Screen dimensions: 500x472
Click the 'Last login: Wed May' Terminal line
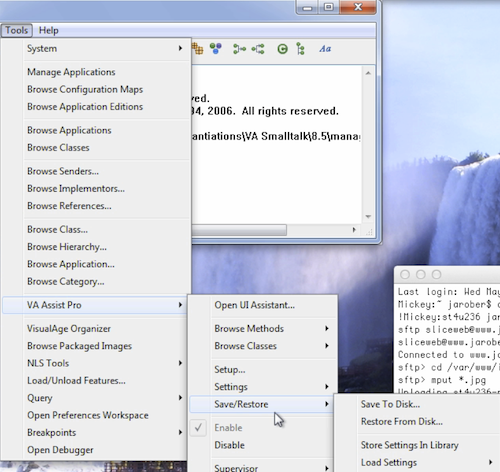click(x=448, y=292)
